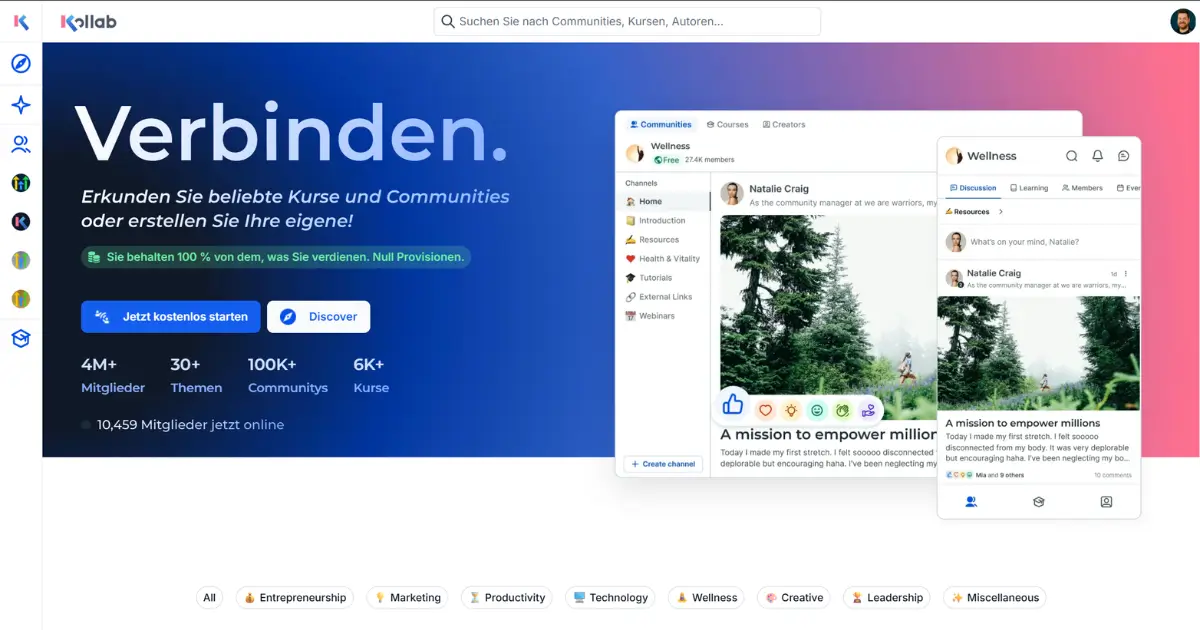Add the heart reaction to Natalie's post

765,409
